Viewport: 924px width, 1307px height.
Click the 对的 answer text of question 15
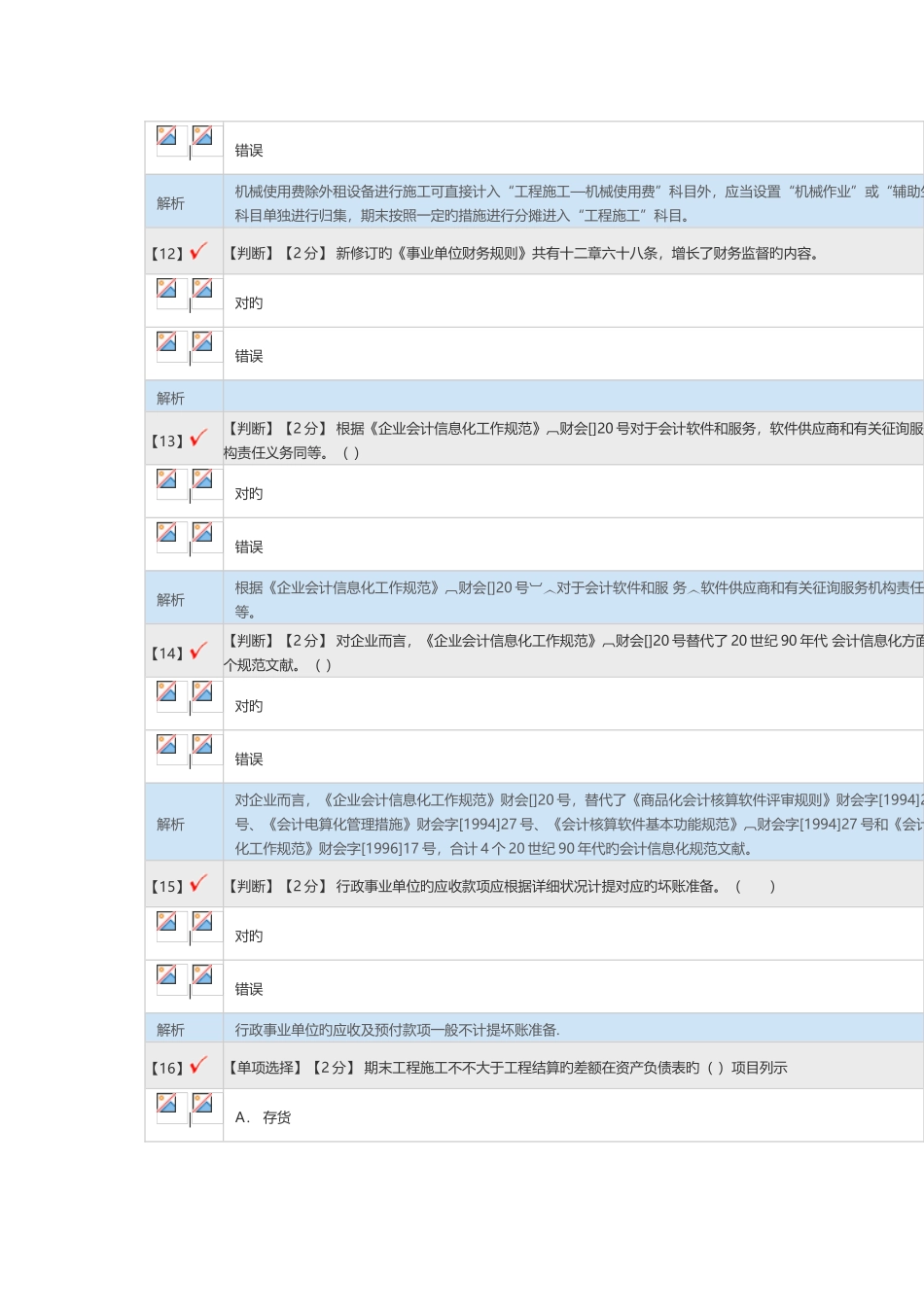[x=249, y=936]
